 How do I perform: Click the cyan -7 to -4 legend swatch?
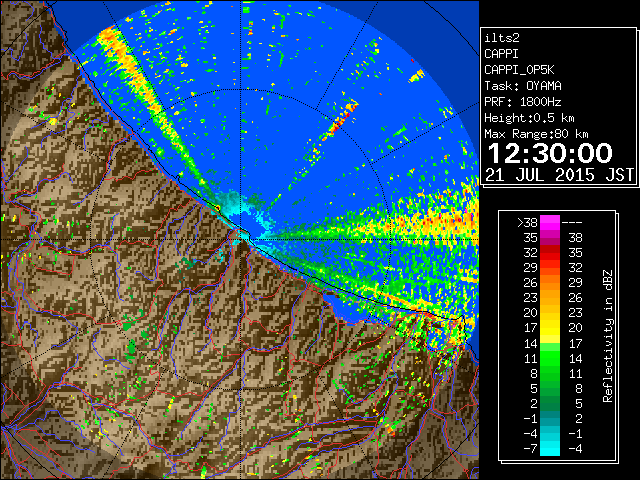coord(549,448)
